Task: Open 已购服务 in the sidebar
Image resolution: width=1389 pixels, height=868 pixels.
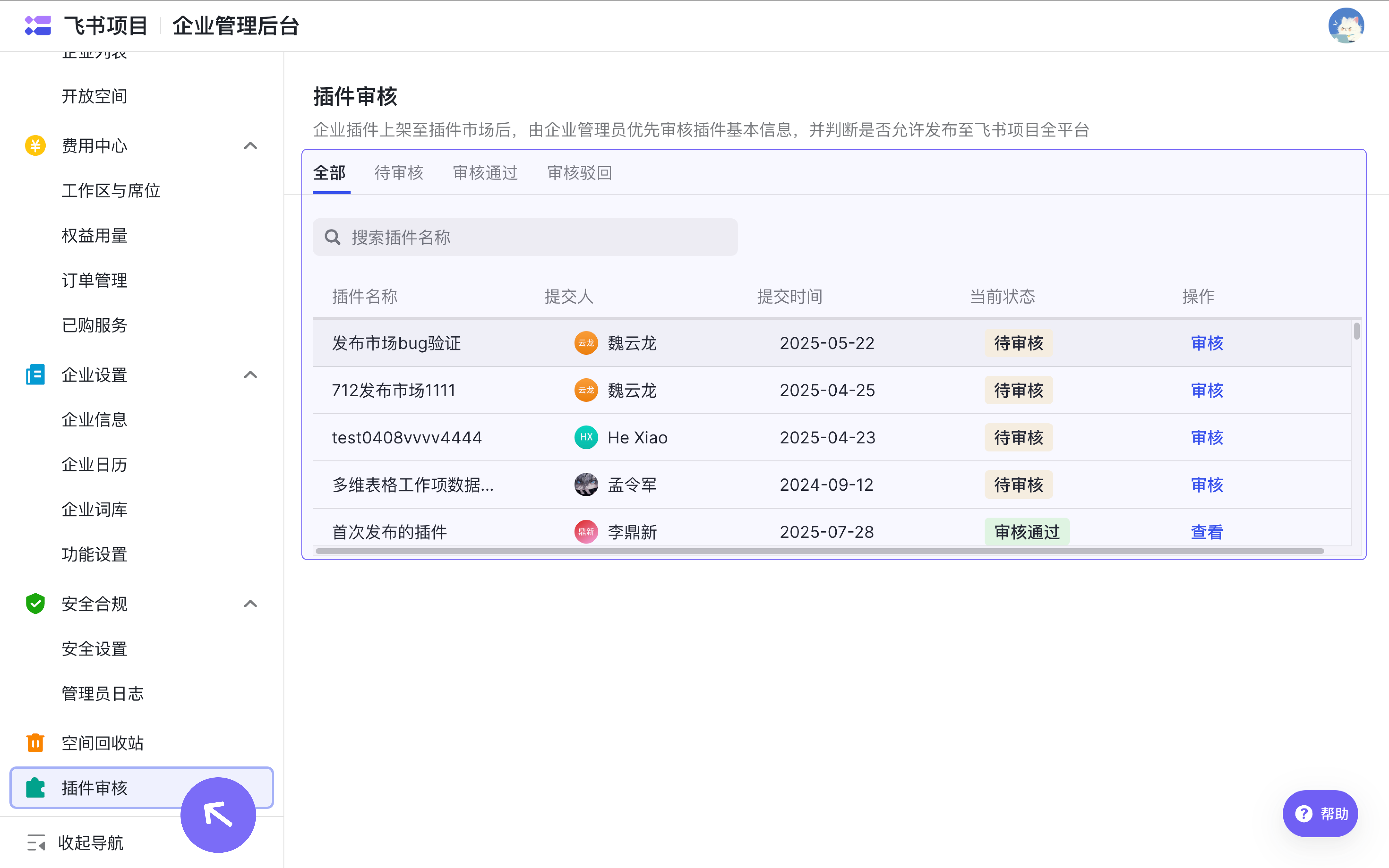Action: 95,325
